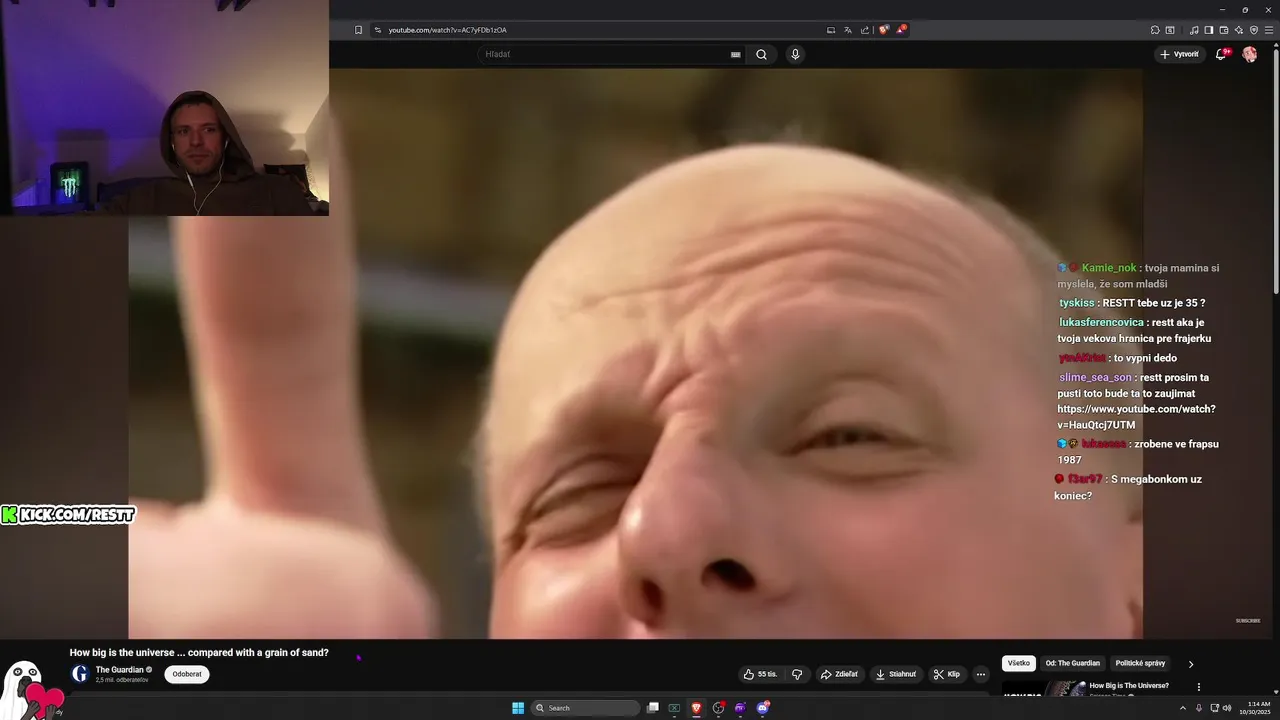
Task: Select the Politické správy chip
Action: tap(1141, 663)
